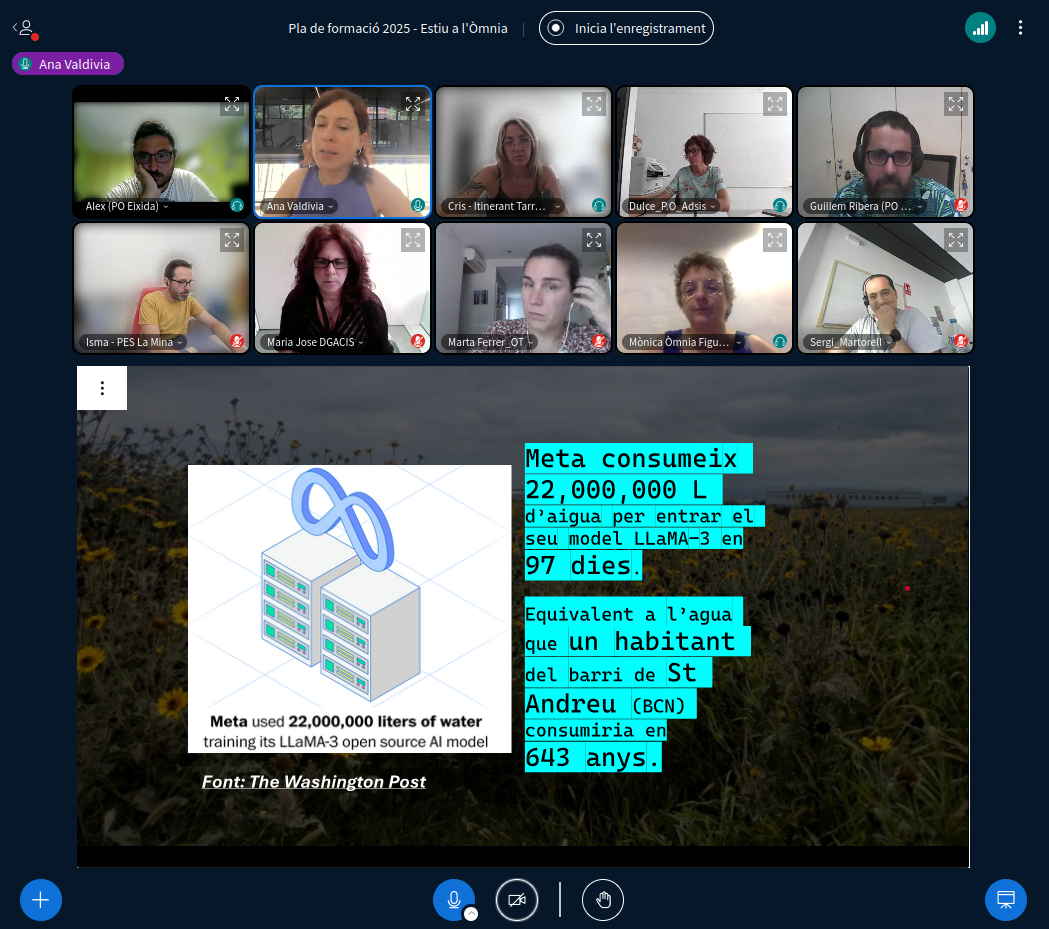
Task: Fullscreen Marta Ferrer_OT webcam
Action: point(594,239)
